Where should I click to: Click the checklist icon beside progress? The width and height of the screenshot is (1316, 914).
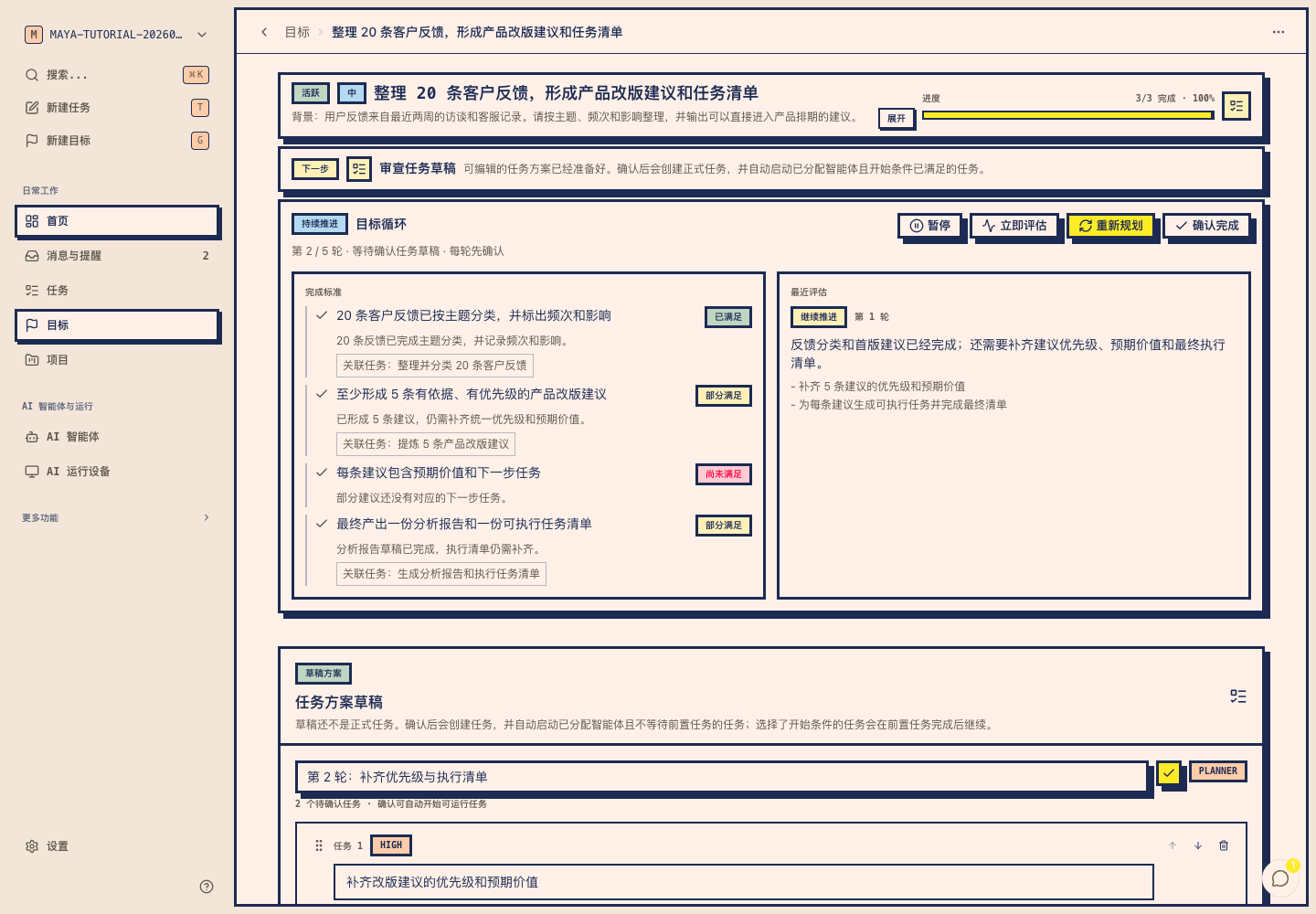coord(1236,106)
